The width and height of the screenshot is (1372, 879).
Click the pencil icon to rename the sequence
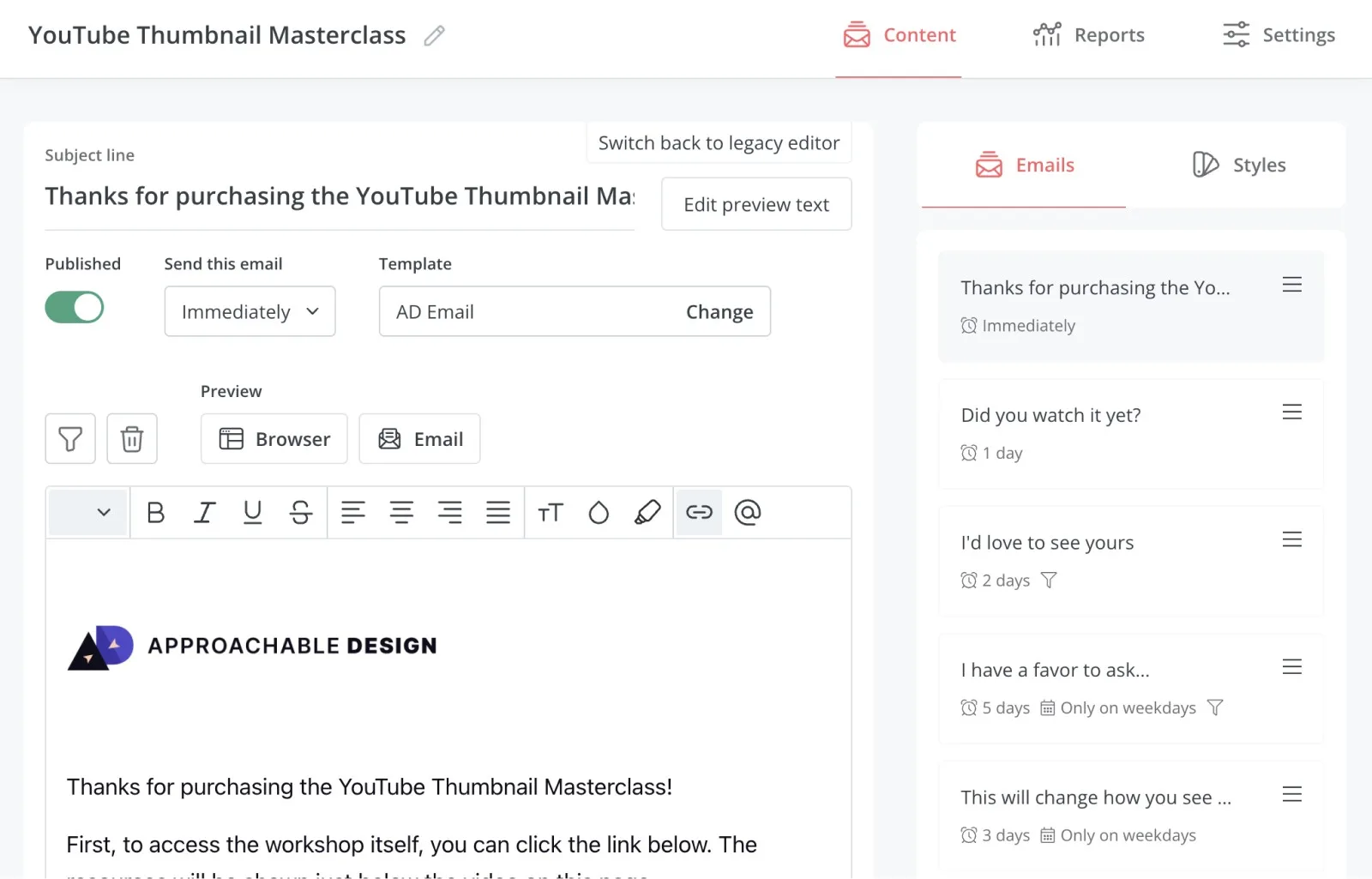pos(435,35)
